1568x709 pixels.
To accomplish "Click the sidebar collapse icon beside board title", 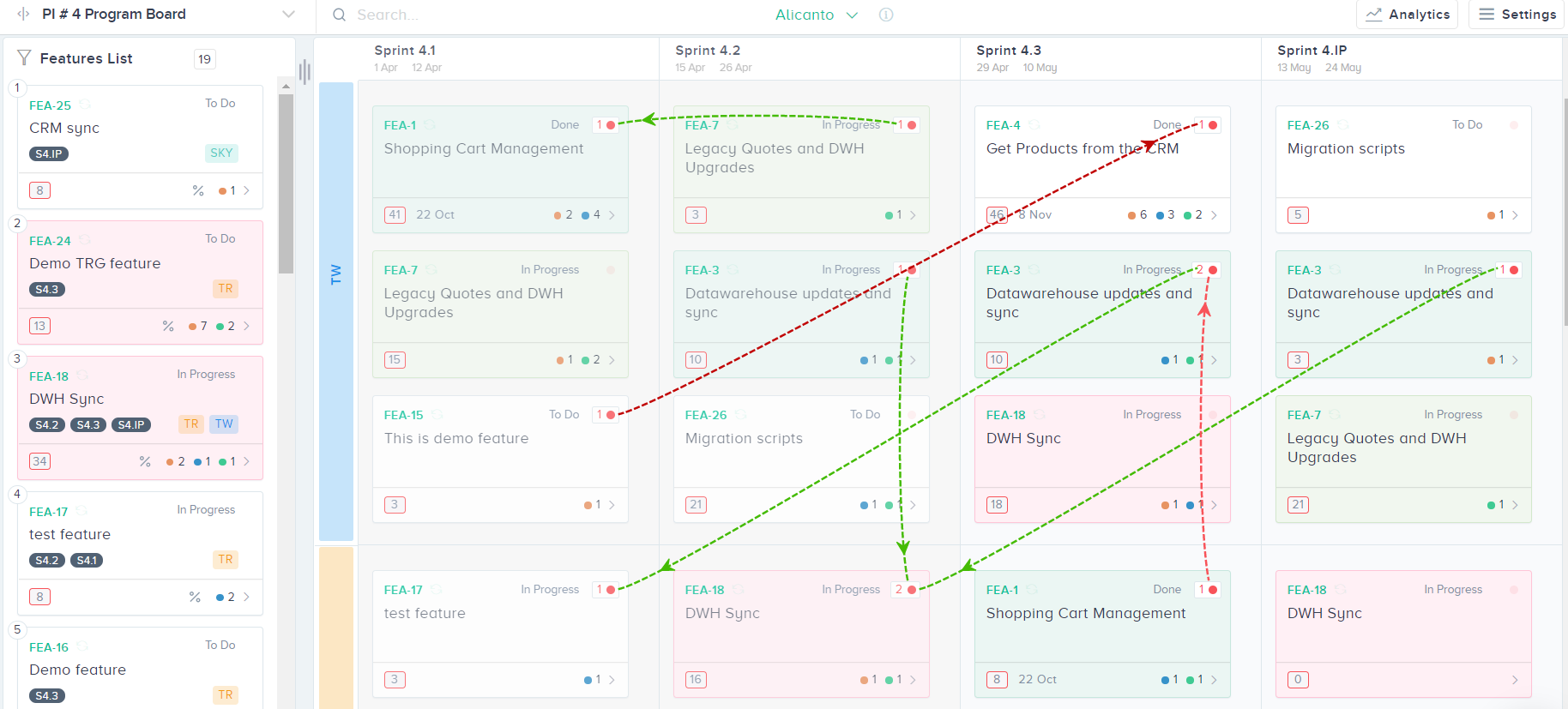I will click(x=23, y=15).
